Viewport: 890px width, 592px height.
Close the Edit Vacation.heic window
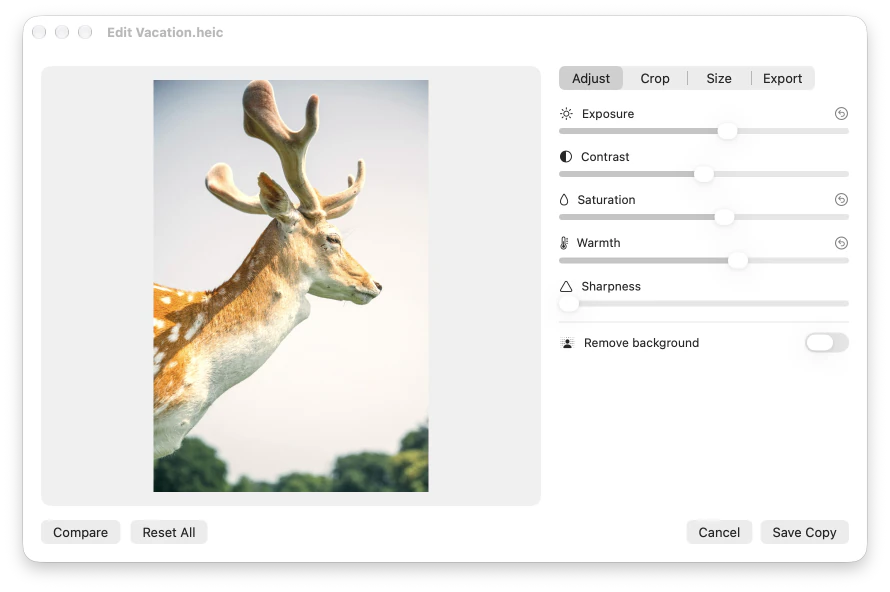pos(39,32)
